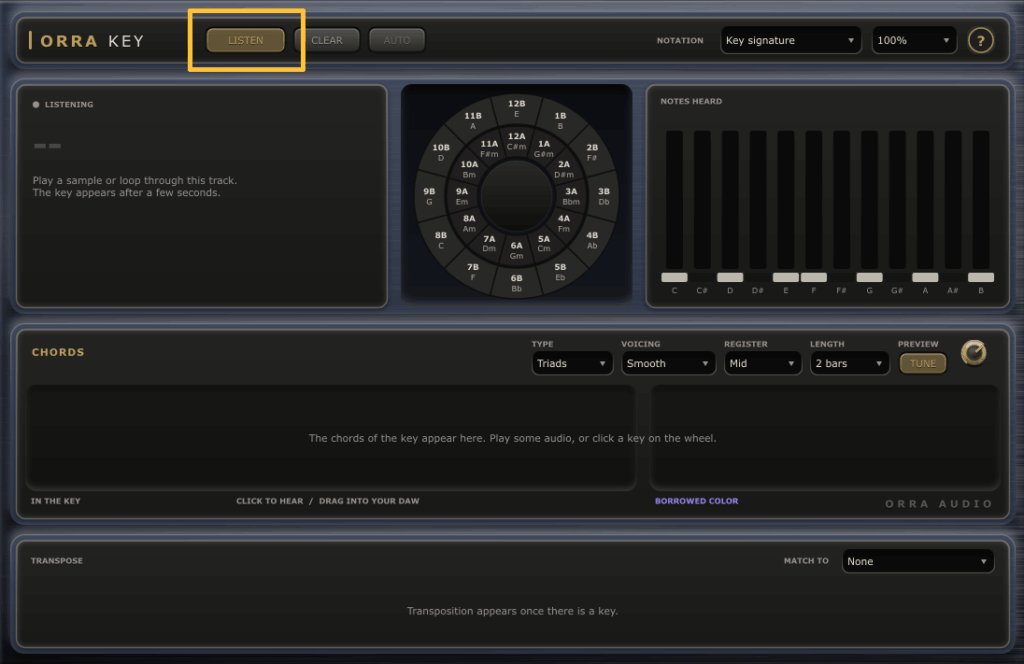Screen dimensions: 1024x664
Task: Toggle the LISTEN button
Action: coord(246,40)
